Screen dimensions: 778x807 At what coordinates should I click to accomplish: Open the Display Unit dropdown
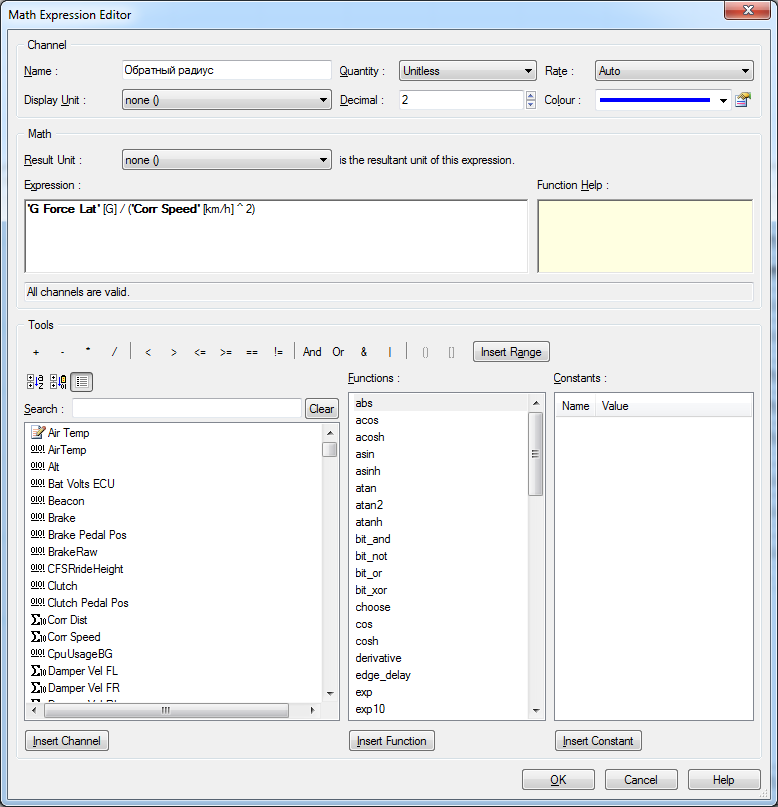click(226, 100)
